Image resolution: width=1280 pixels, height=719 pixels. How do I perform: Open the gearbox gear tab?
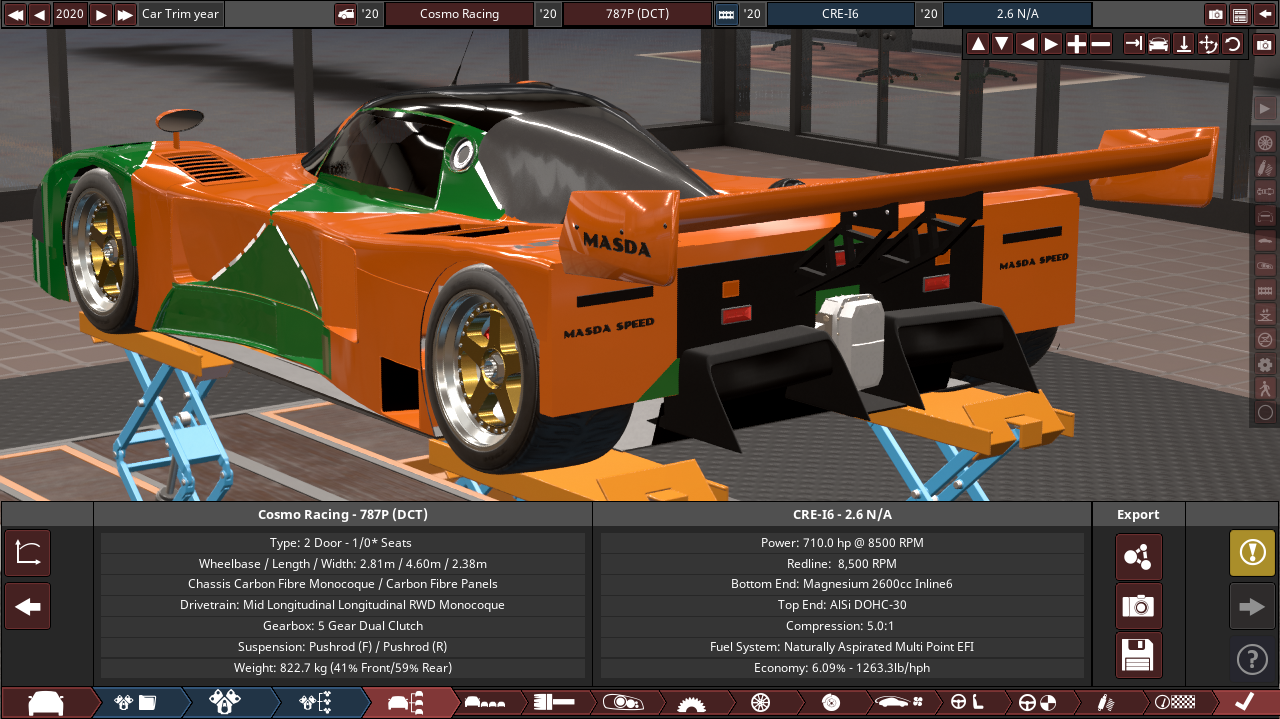[x=690, y=702]
